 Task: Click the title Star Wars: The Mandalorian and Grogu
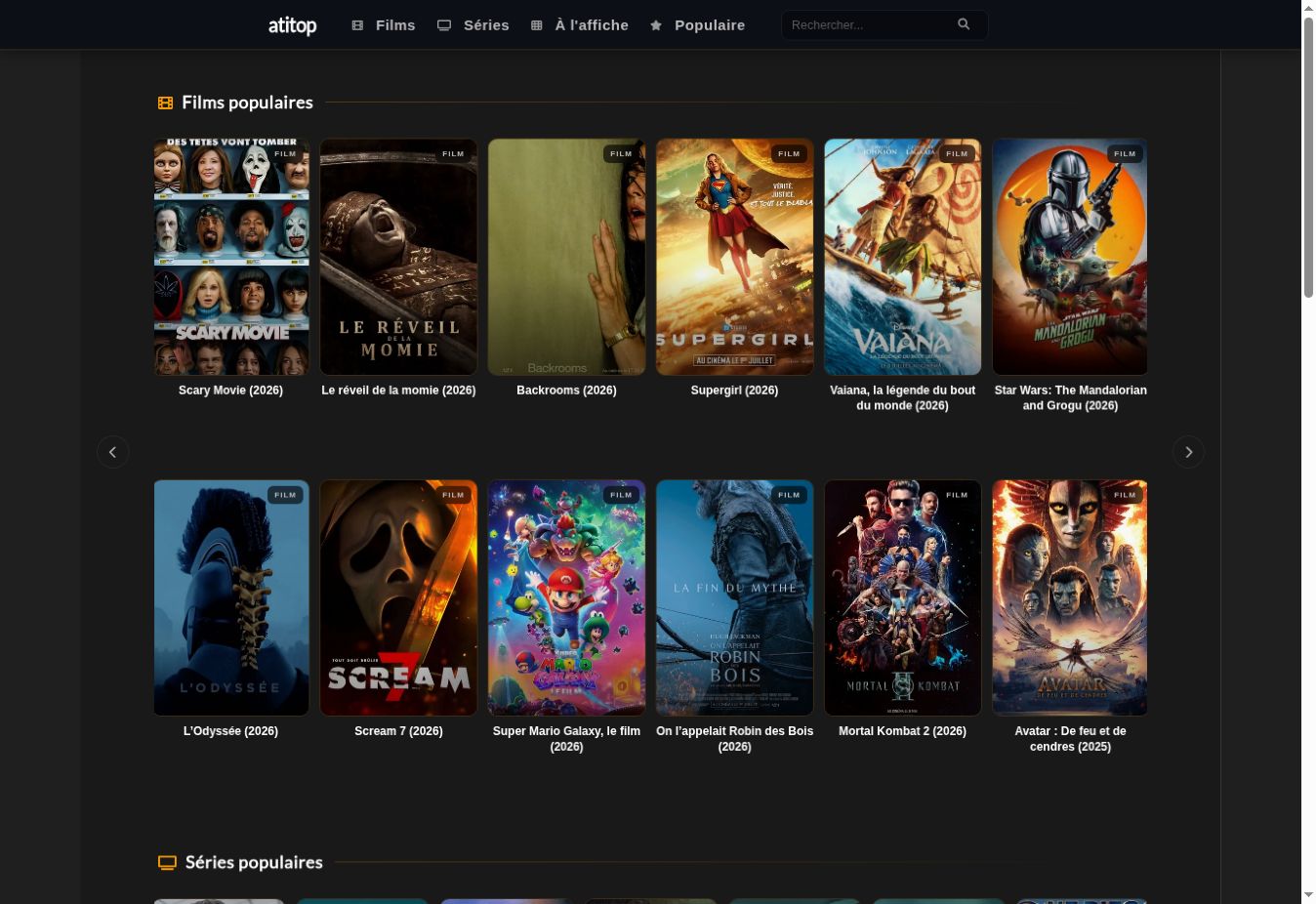point(1070,398)
